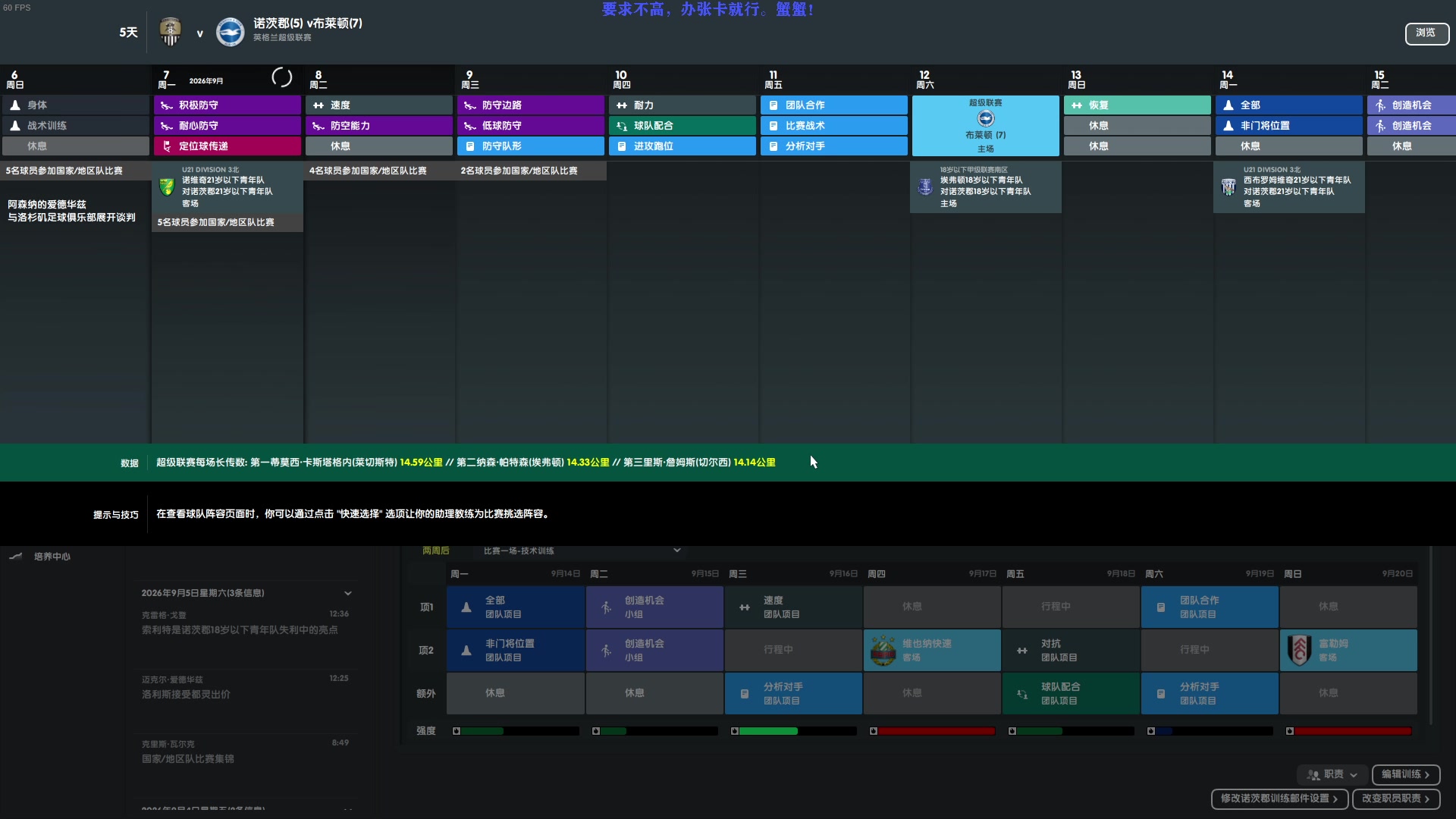Screen dimensions: 1456x819
Task: Click the Norwich U21 fixture badge
Action: click(x=167, y=186)
